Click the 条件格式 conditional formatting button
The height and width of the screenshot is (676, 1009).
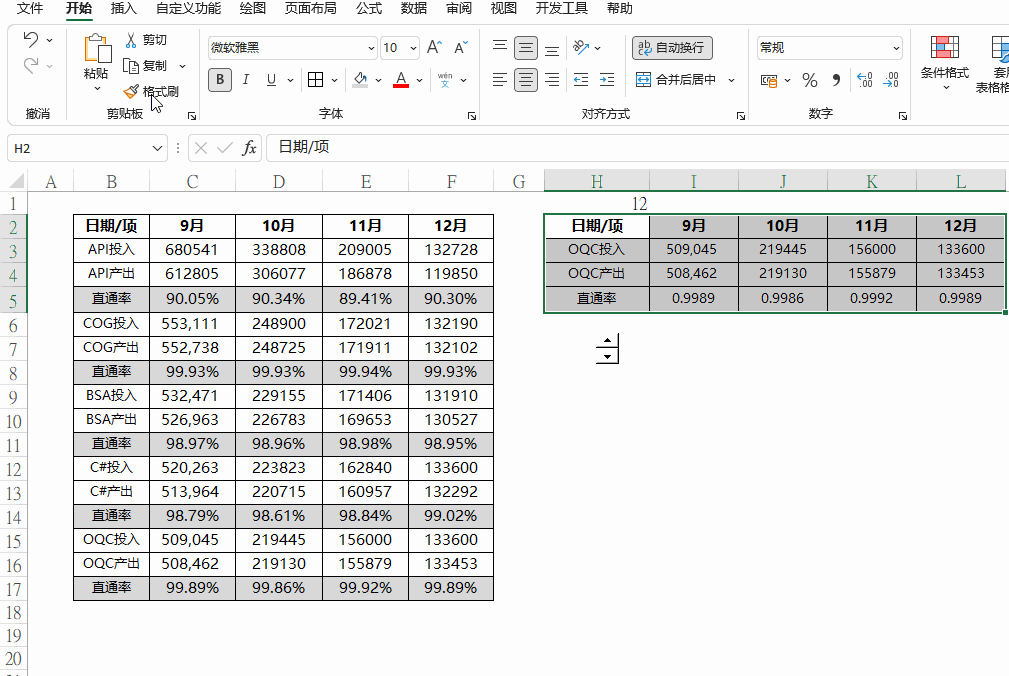click(945, 60)
